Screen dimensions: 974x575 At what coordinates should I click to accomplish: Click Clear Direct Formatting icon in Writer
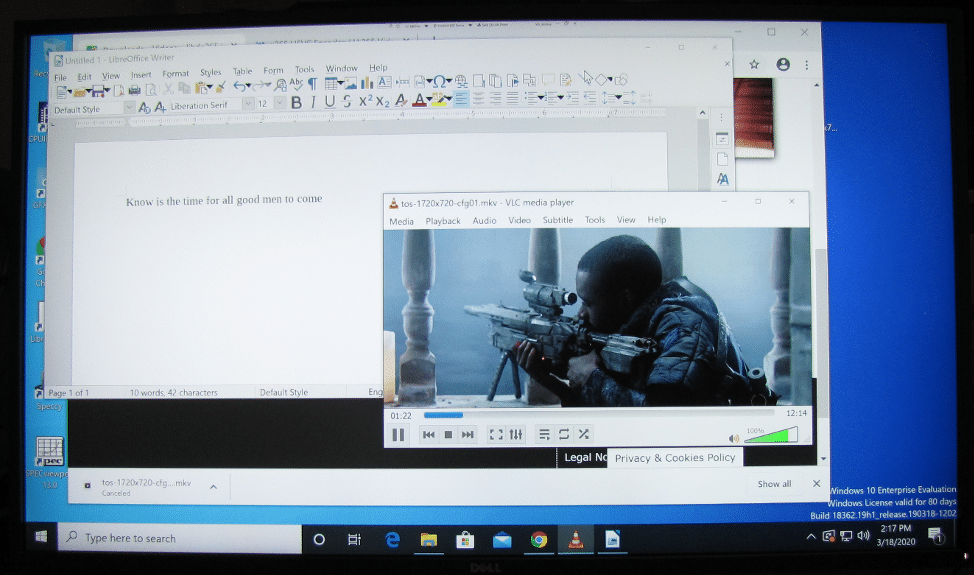(x=401, y=100)
